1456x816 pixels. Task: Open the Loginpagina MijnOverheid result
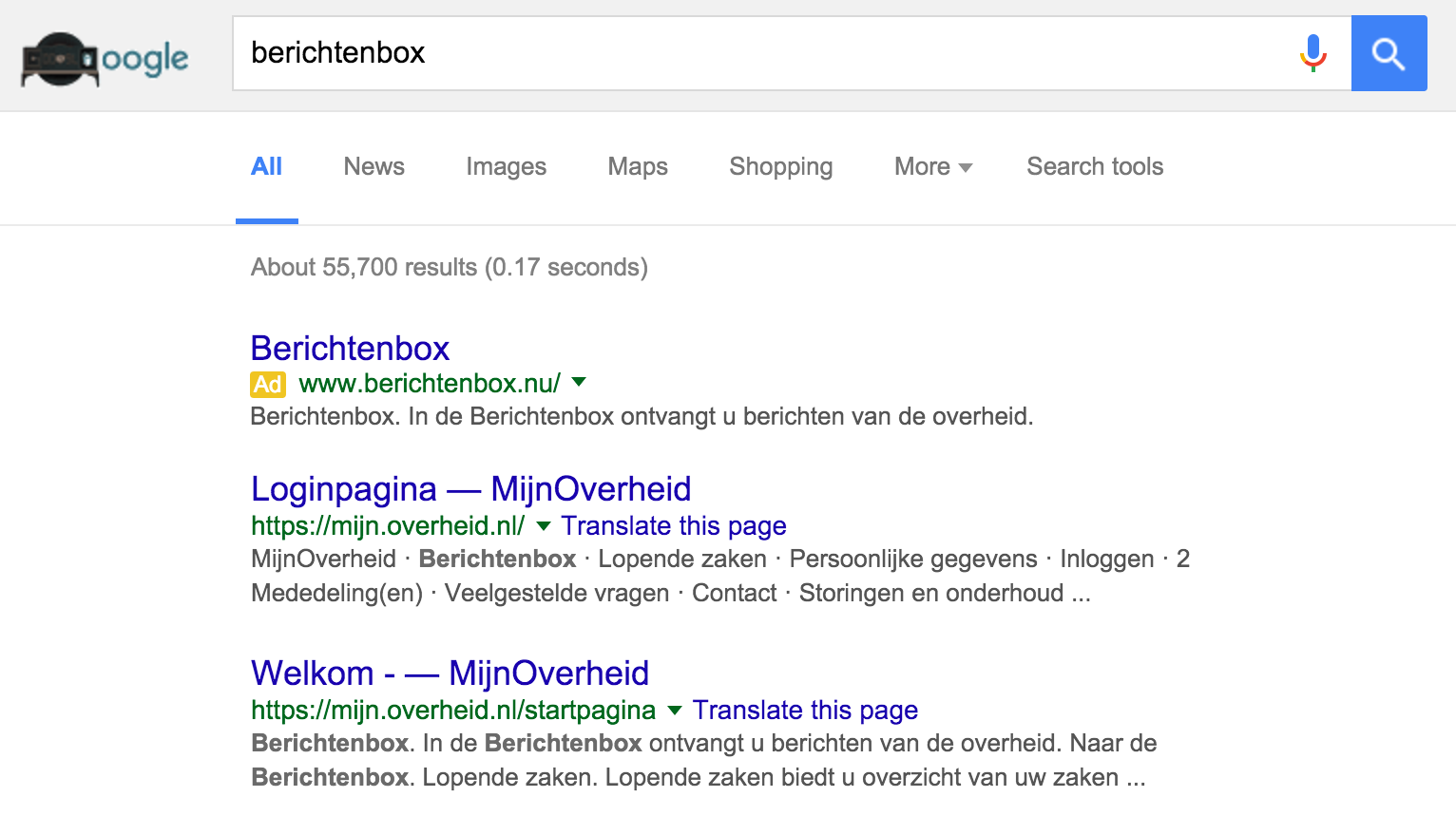[x=469, y=488]
